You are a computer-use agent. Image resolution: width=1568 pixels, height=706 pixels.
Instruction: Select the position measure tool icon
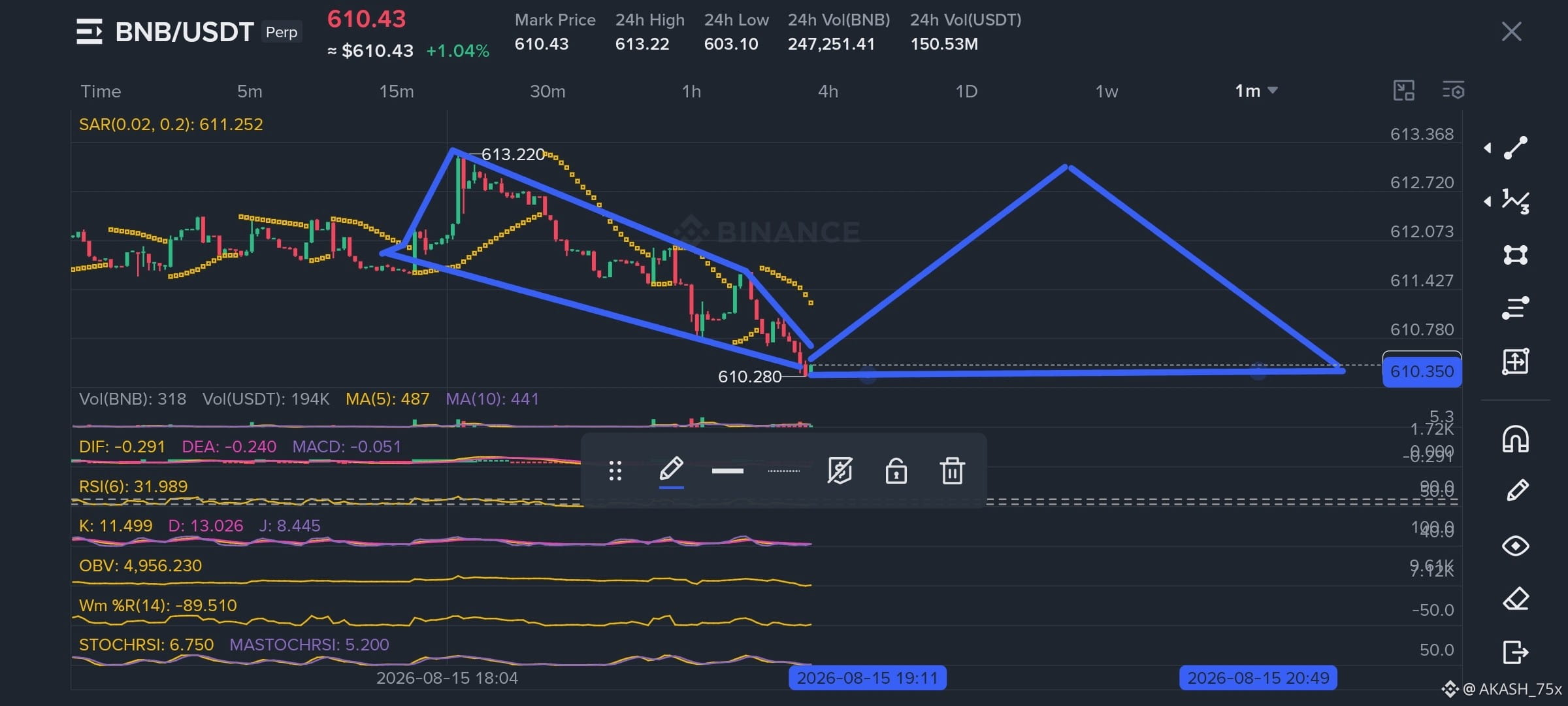(1516, 361)
